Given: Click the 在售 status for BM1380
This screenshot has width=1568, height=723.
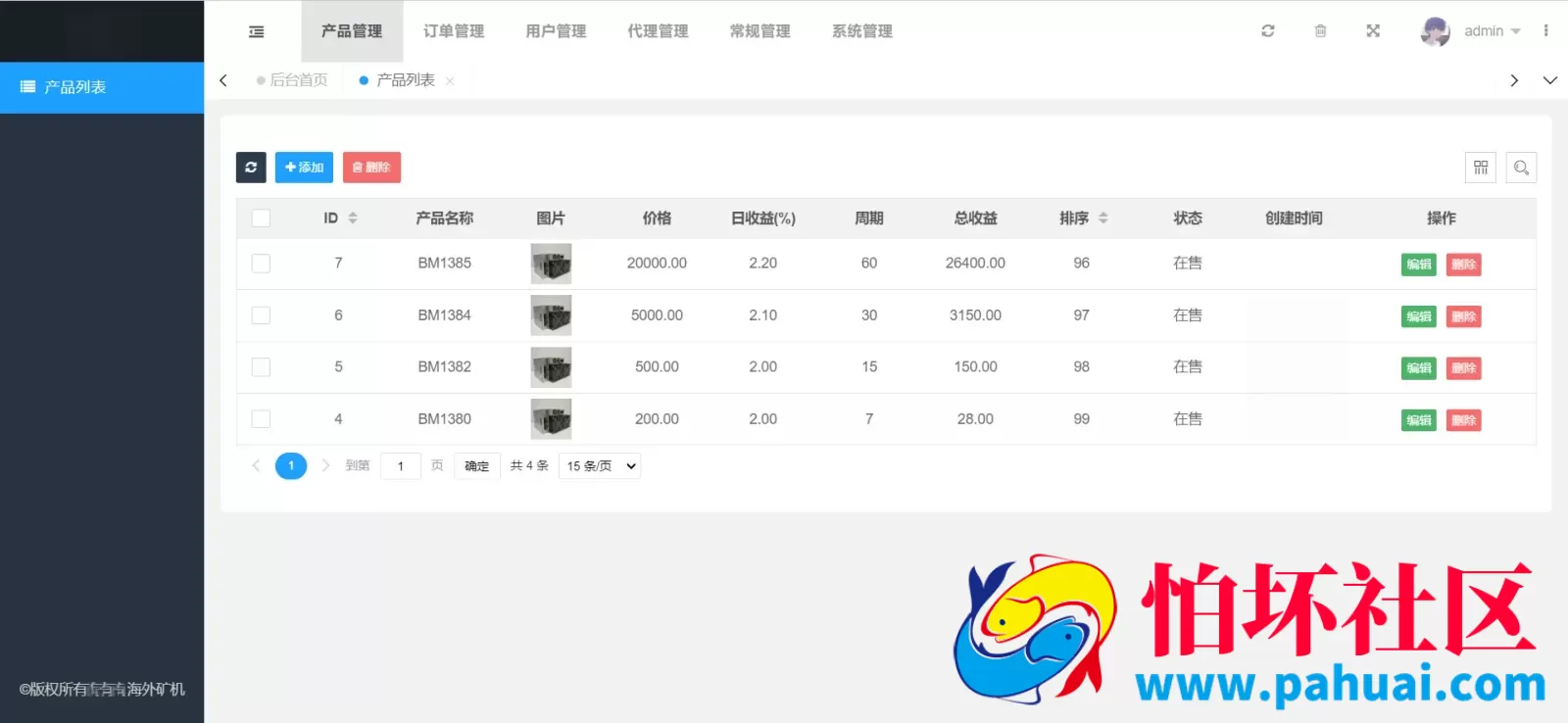Looking at the screenshot, I should click(1188, 419).
